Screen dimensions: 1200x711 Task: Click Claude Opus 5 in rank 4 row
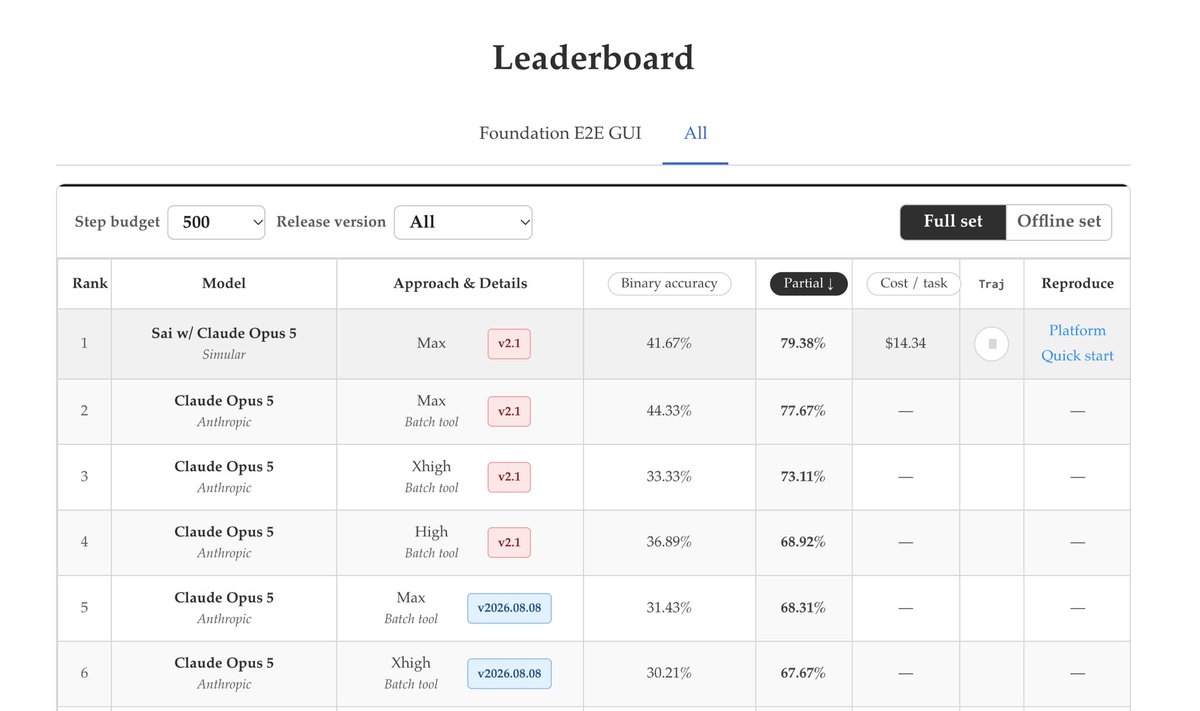[x=224, y=532]
